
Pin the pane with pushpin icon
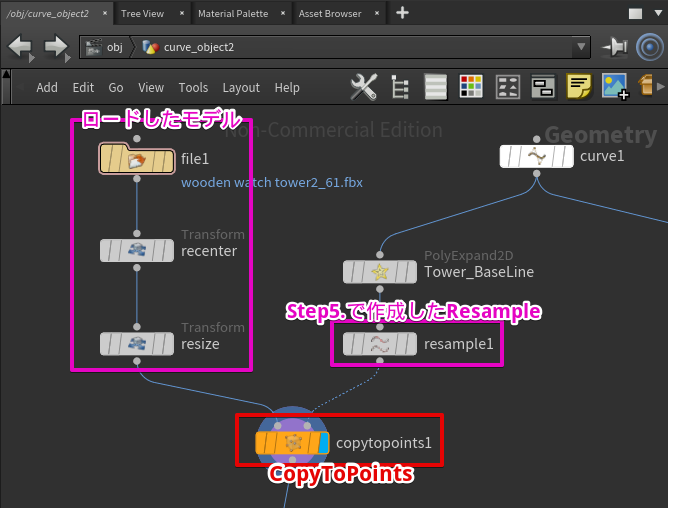click(x=614, y=47)
